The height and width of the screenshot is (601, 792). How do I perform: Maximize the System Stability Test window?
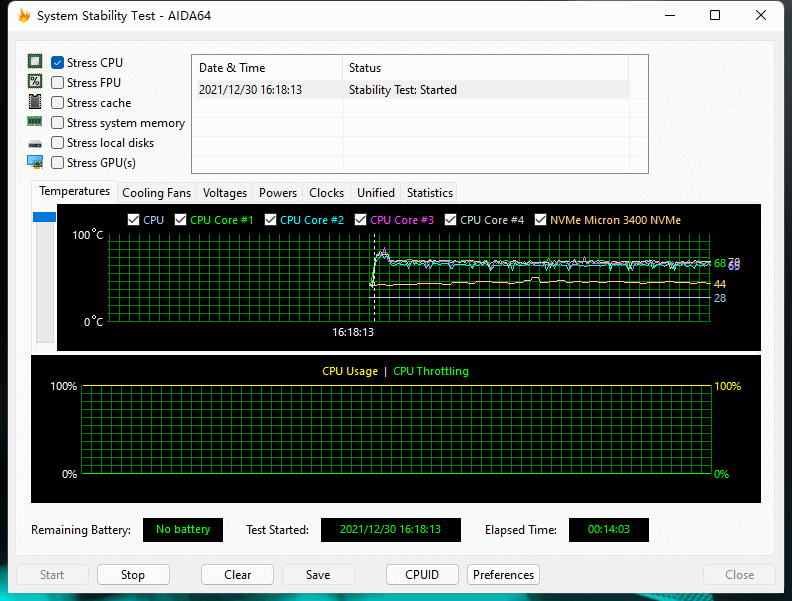coord(715,16)
